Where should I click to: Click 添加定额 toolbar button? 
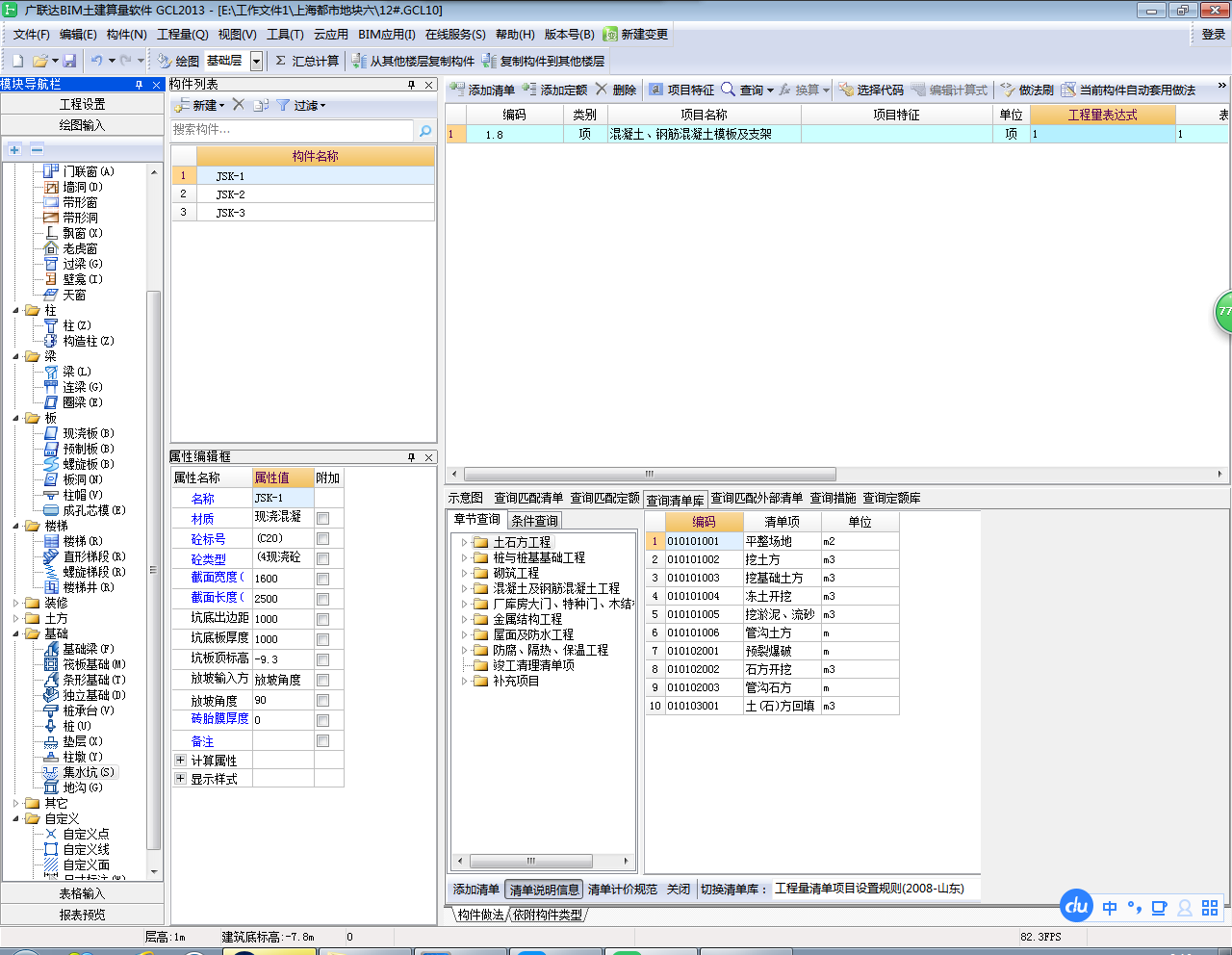554,90
